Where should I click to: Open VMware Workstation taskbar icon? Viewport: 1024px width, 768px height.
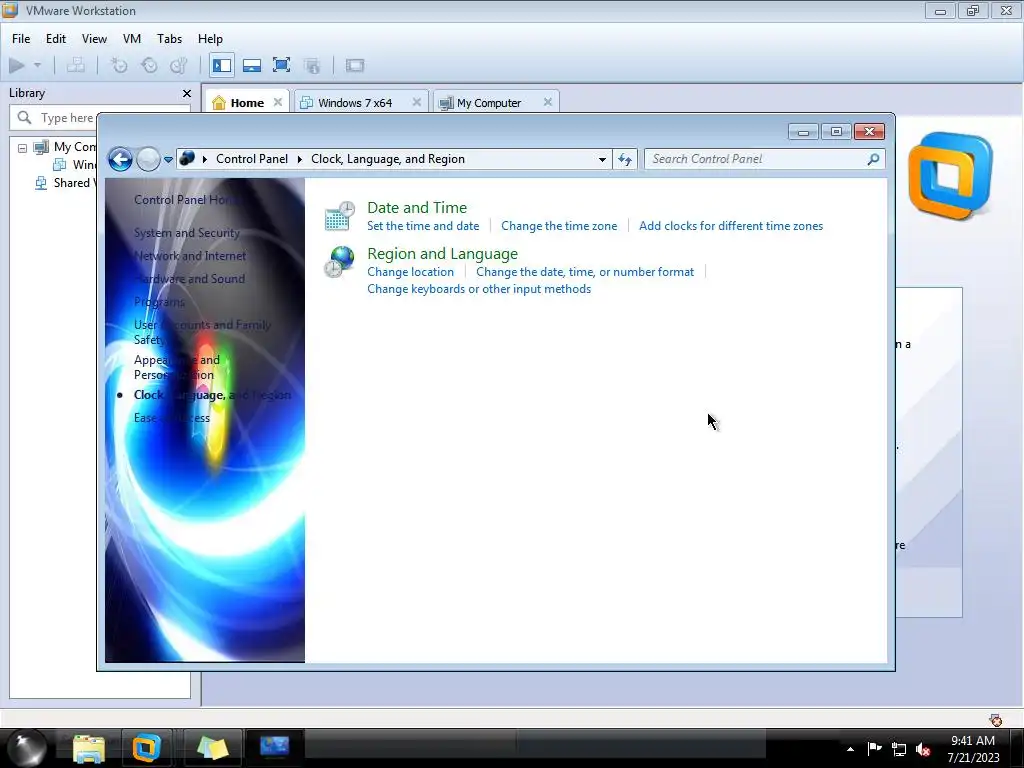tap(146, 748)
